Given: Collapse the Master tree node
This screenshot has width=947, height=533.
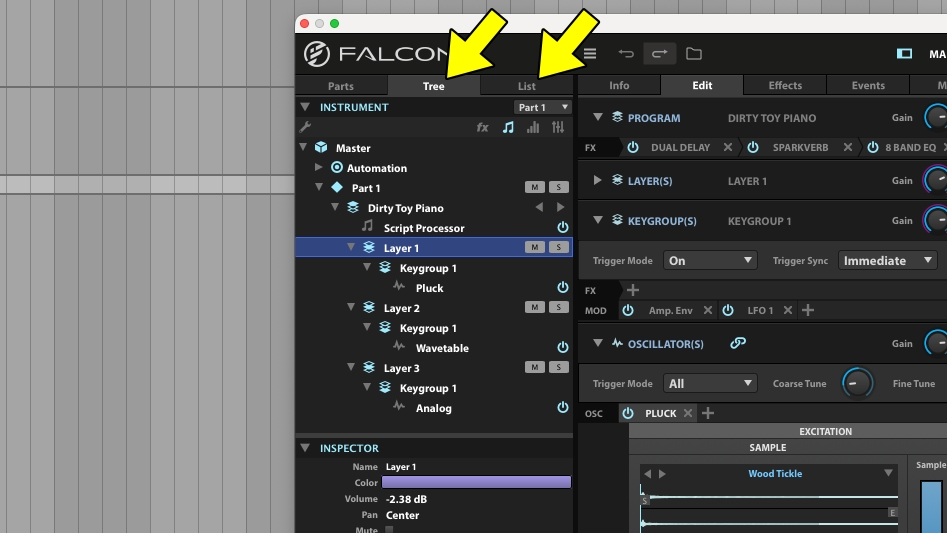Looking at the screenshot, I should pyautogui.click(x=303, y=147).
